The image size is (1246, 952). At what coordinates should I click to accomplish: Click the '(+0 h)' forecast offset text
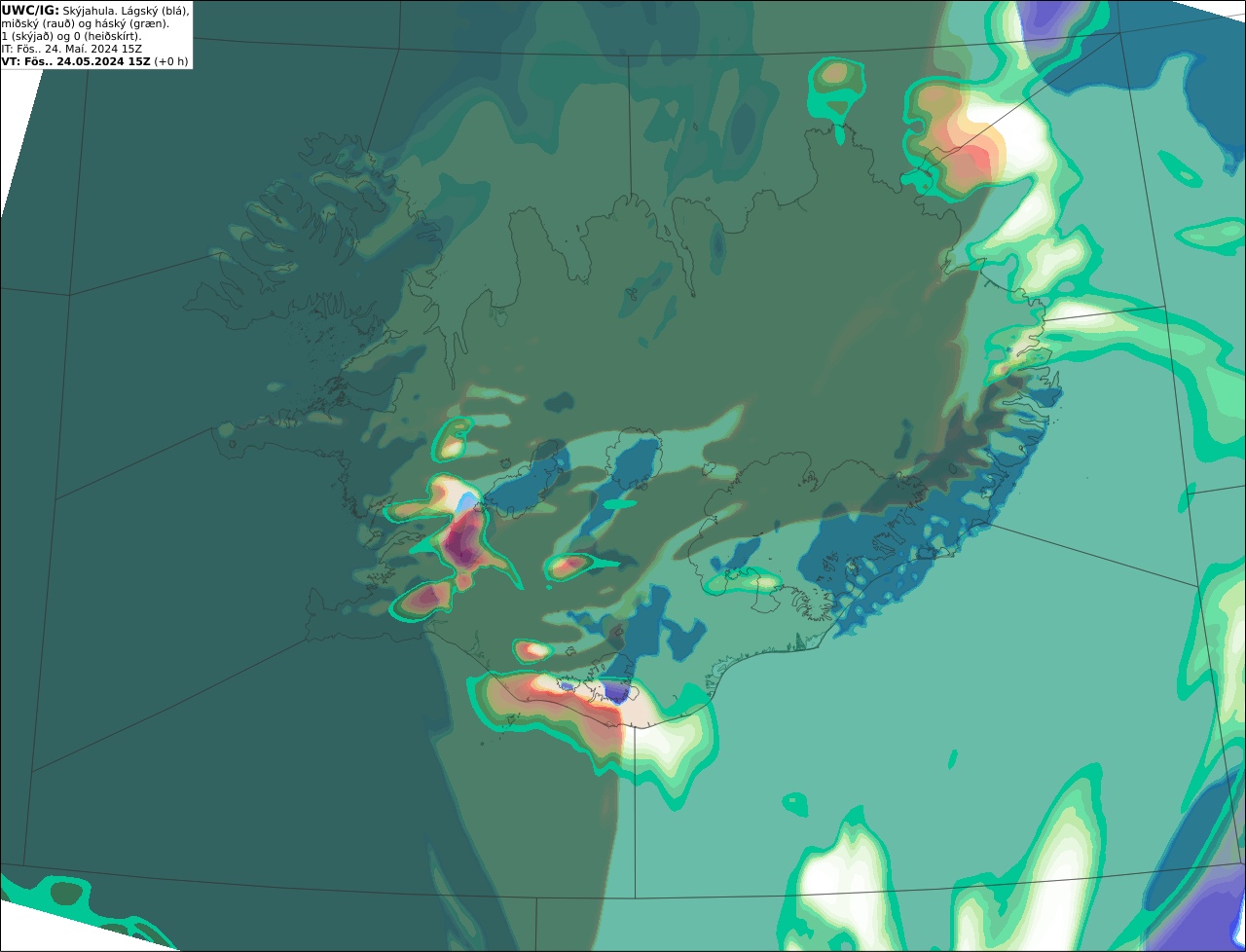pyautogui.click(x=171, y=61)
